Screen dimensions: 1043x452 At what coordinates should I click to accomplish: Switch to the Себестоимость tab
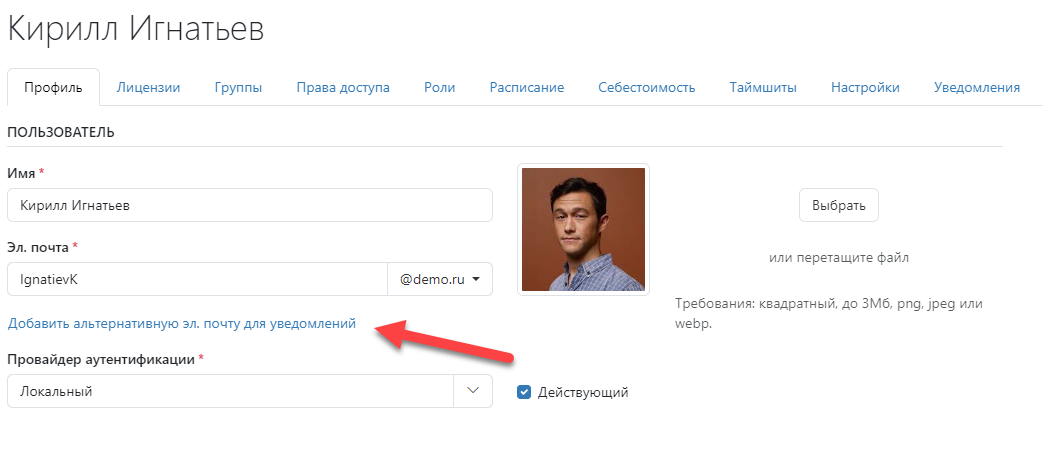[646, 87]
